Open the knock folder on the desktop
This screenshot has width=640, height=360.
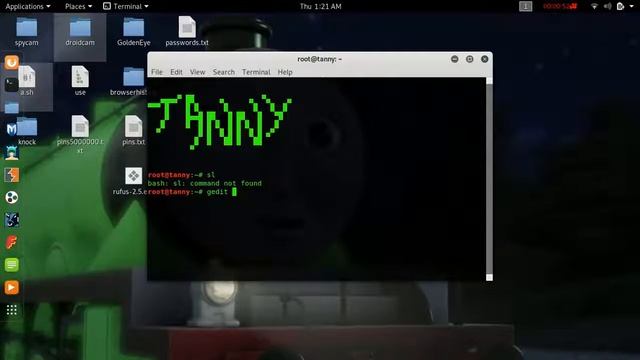click(x=27, y=127)
